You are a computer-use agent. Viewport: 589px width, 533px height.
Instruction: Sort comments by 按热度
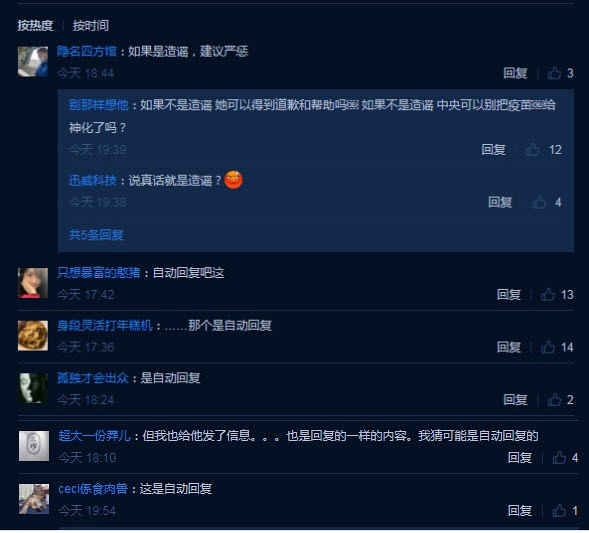pyautogui.click(x=35, y=26)
